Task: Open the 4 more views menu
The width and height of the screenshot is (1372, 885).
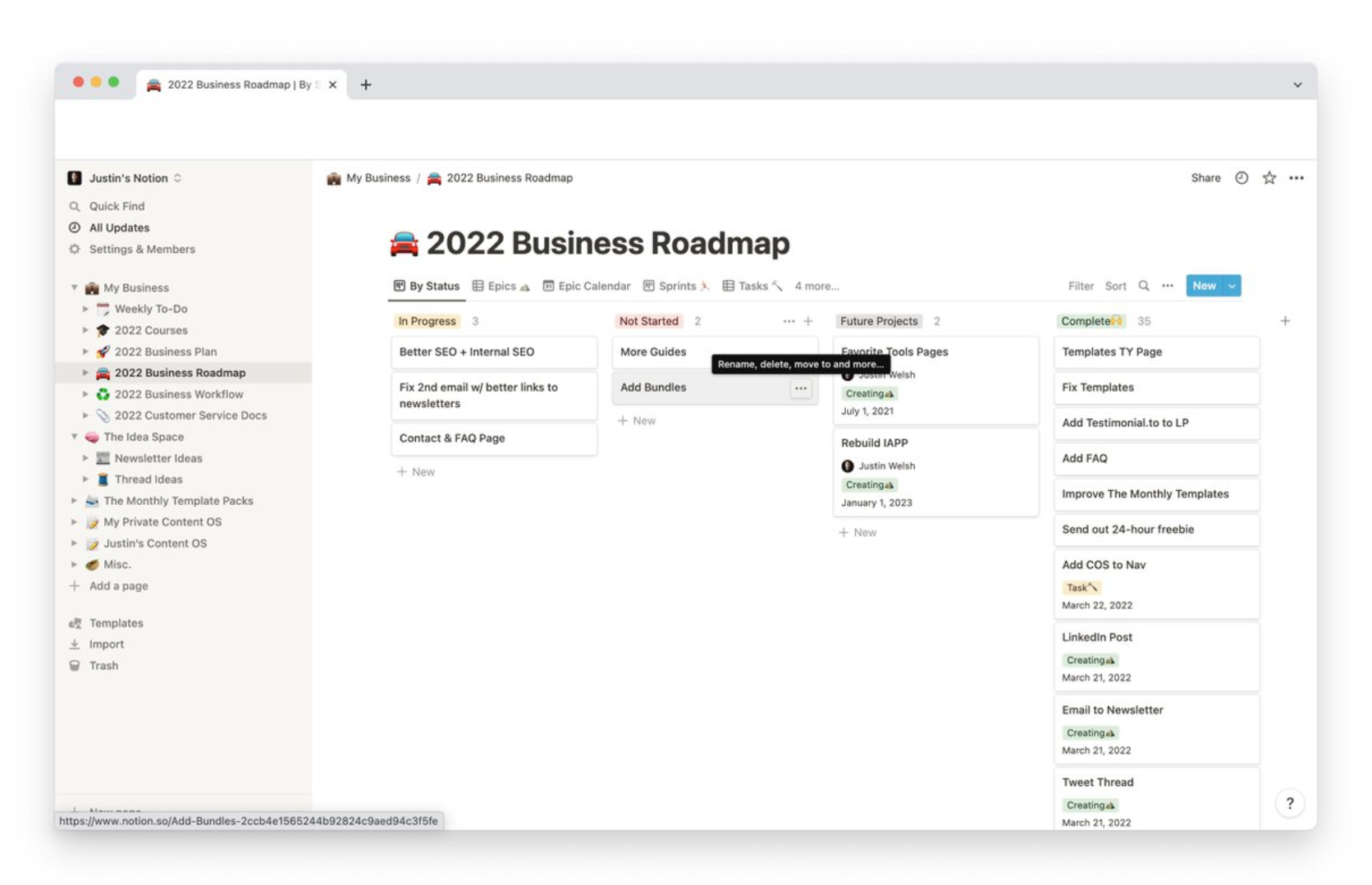Action: pos(816,286)
